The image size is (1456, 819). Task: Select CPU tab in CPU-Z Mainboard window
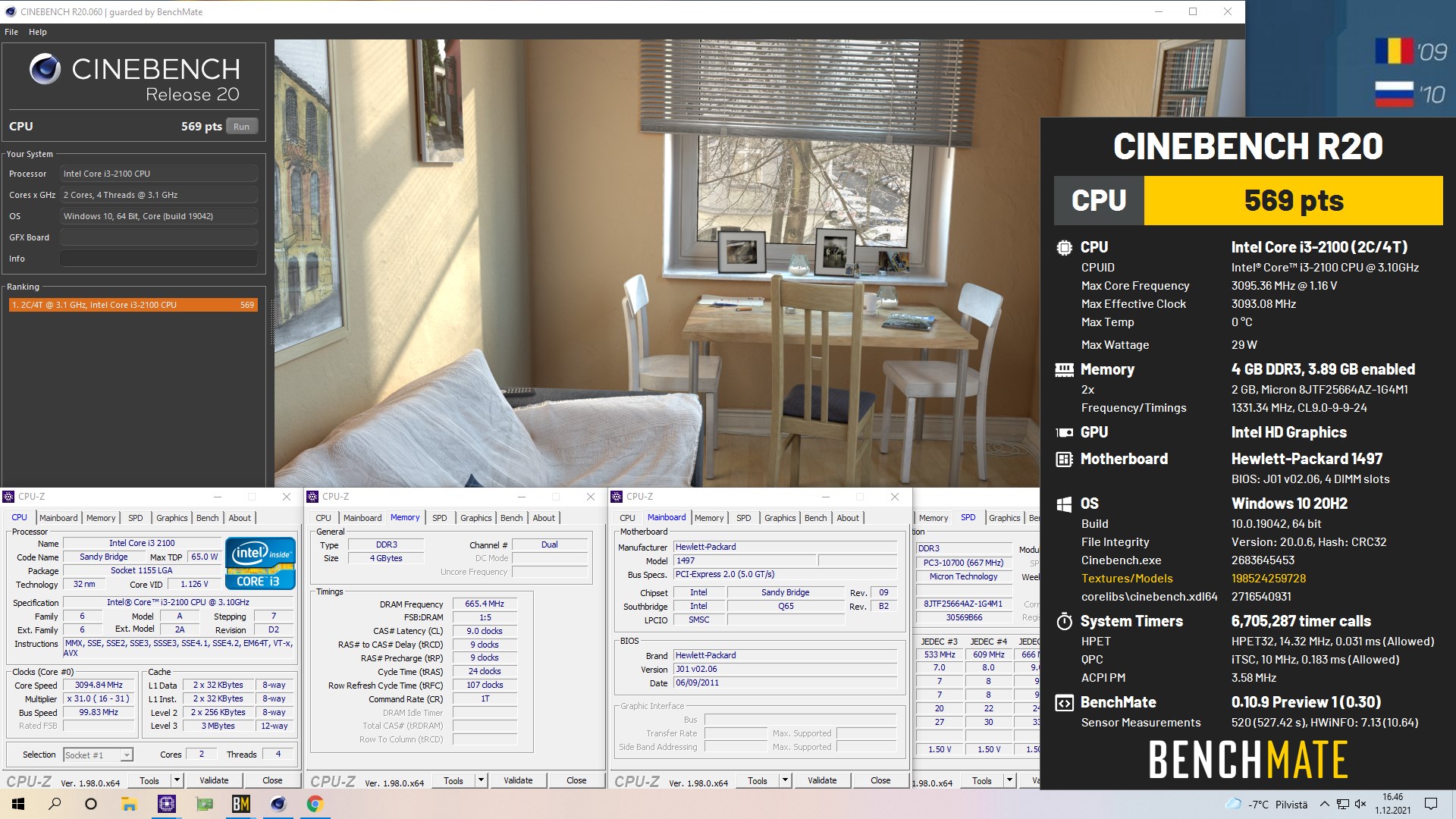click(627, 518)
